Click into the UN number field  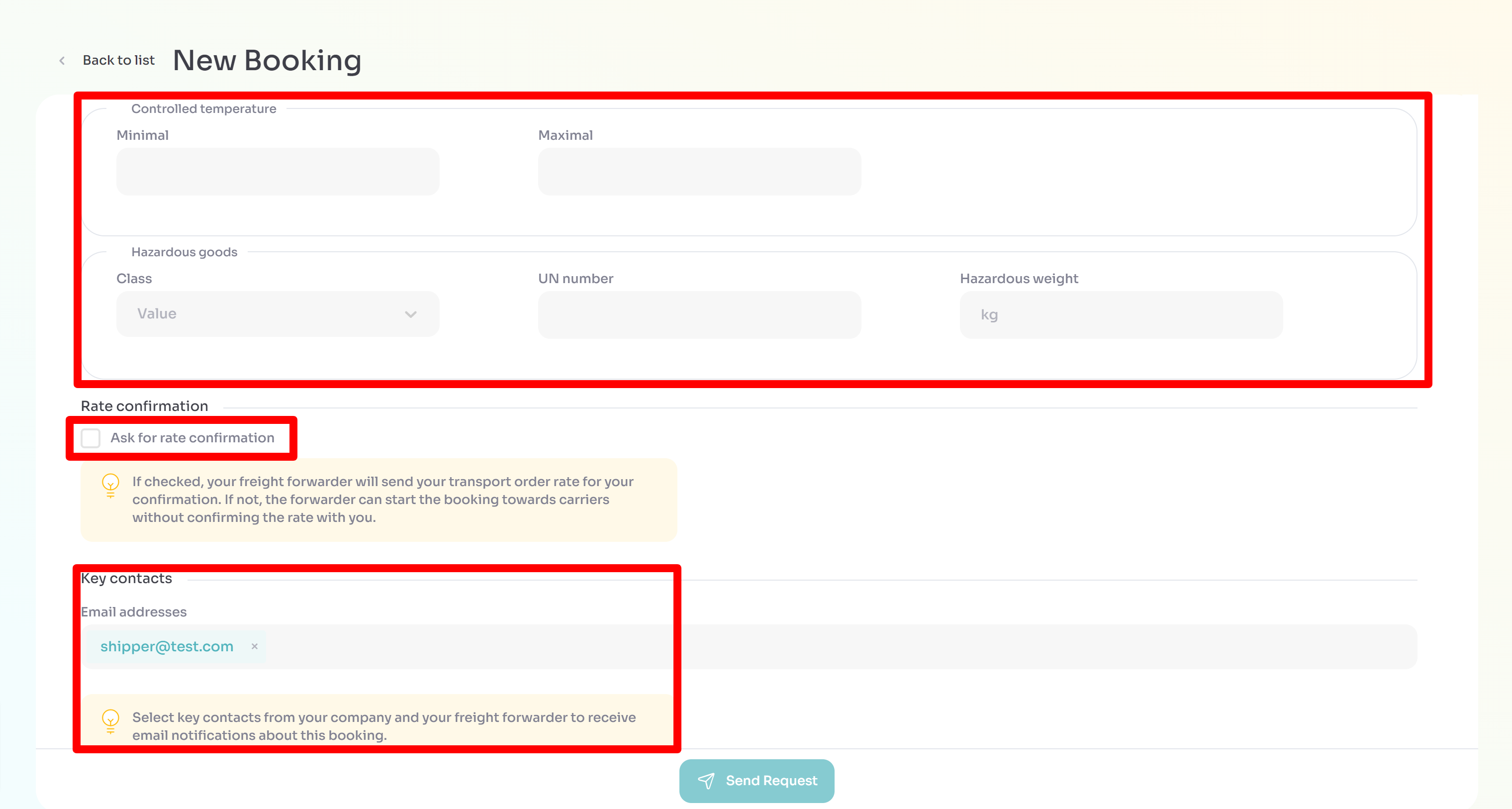tap(699, 314)
